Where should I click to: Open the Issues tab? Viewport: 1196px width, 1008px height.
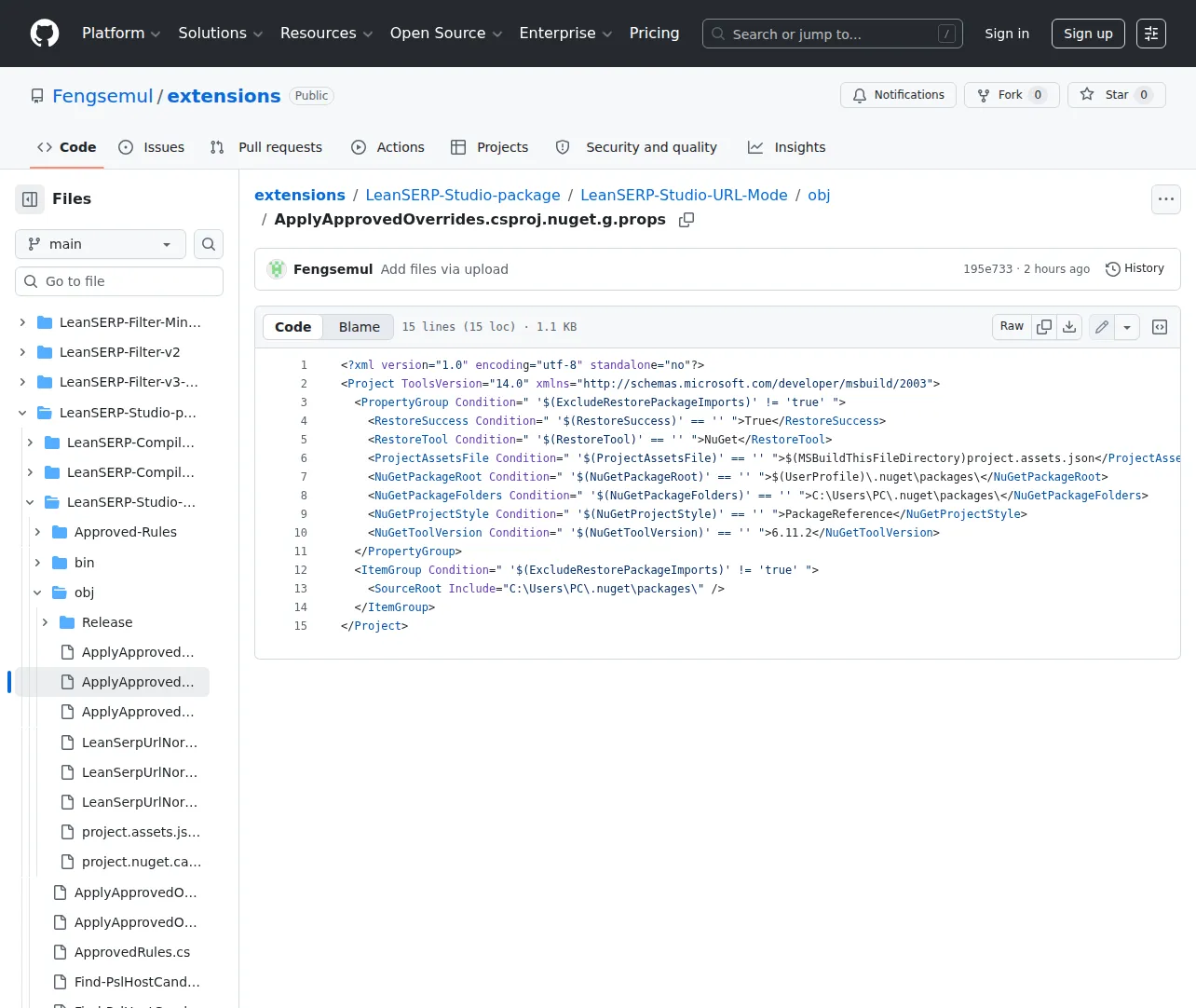pos(152,147)
